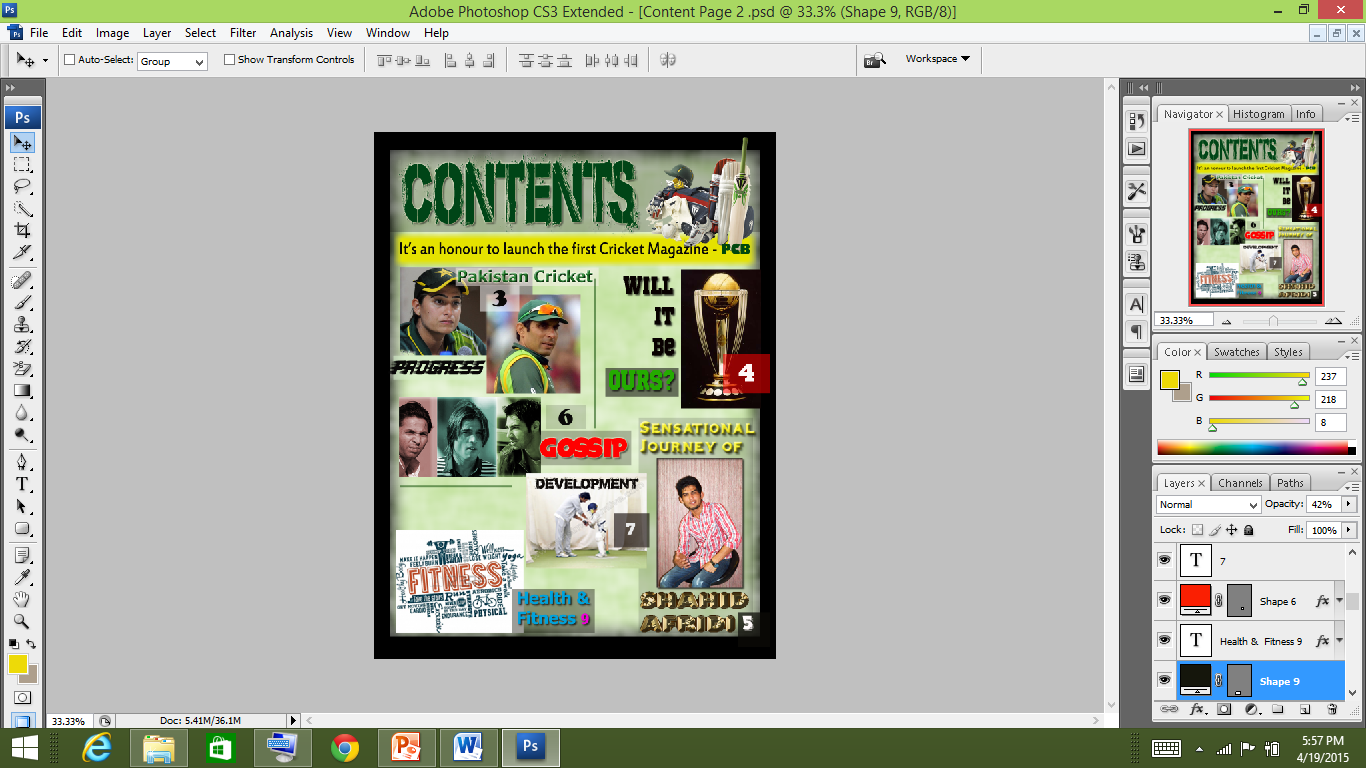Switch to the Histogram tab

point(1258,114)
